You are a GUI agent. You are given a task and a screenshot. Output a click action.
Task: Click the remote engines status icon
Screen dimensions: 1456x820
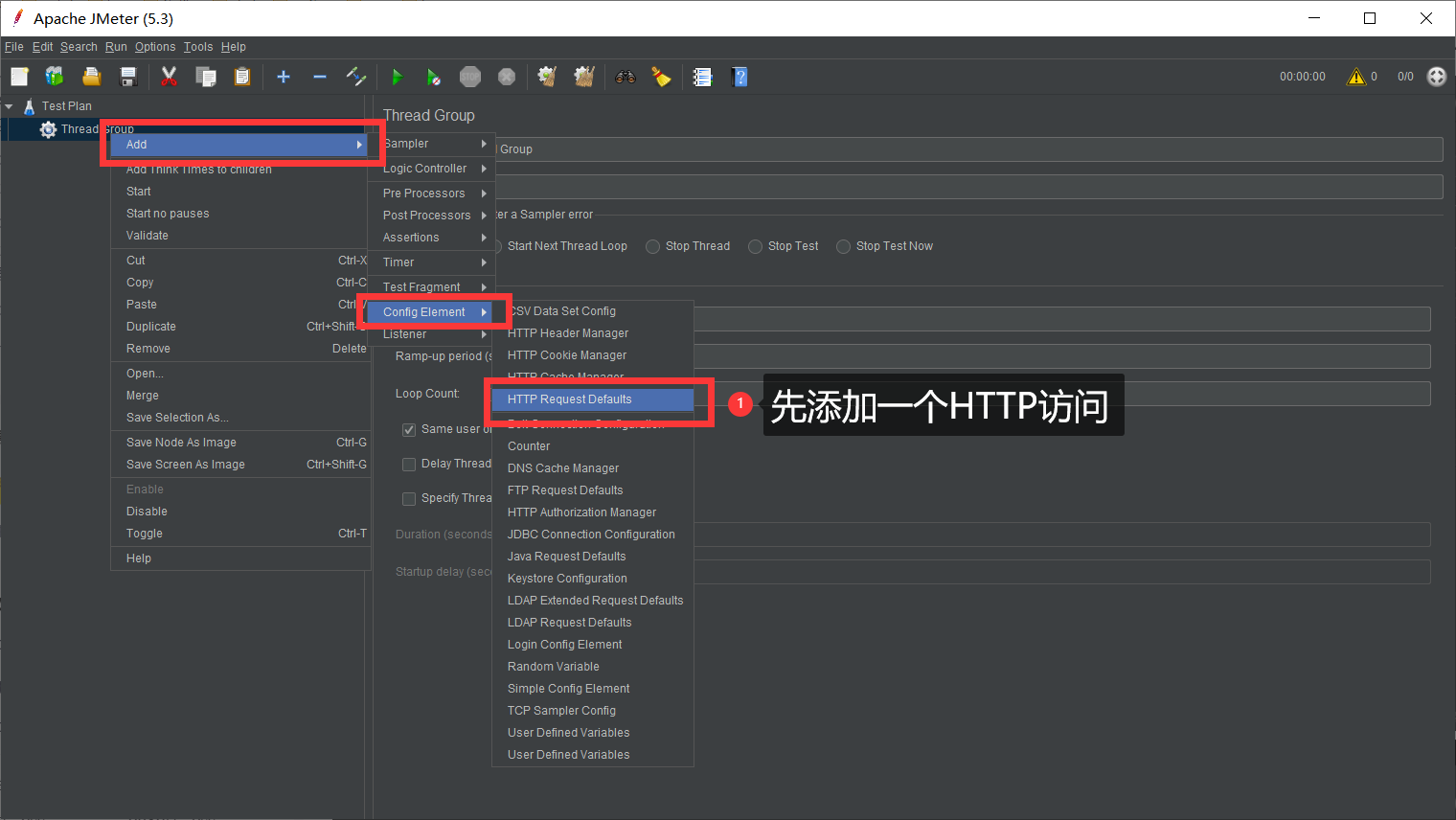(1437, 77)
